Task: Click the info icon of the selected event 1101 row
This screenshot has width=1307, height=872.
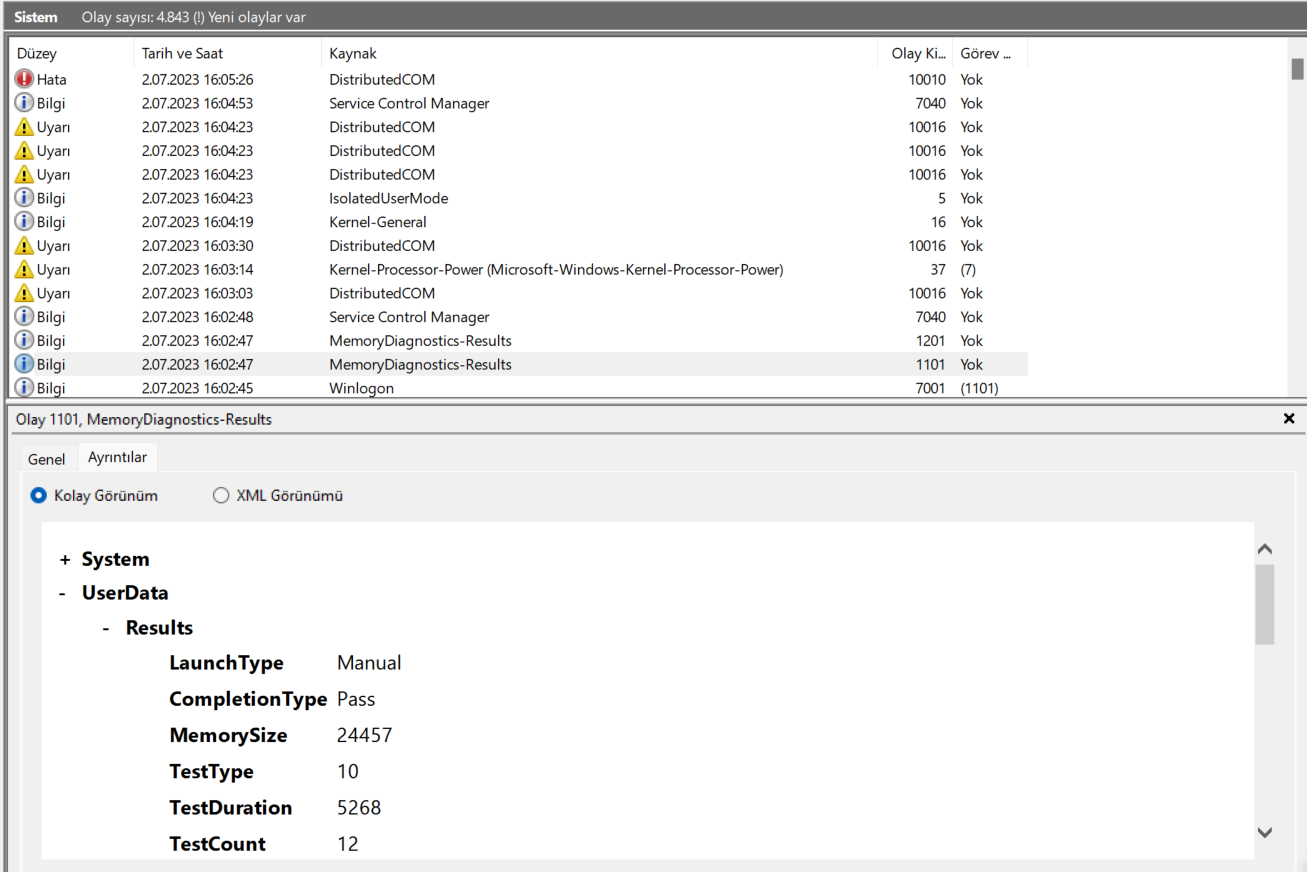Action: click(x=24, y=365)
